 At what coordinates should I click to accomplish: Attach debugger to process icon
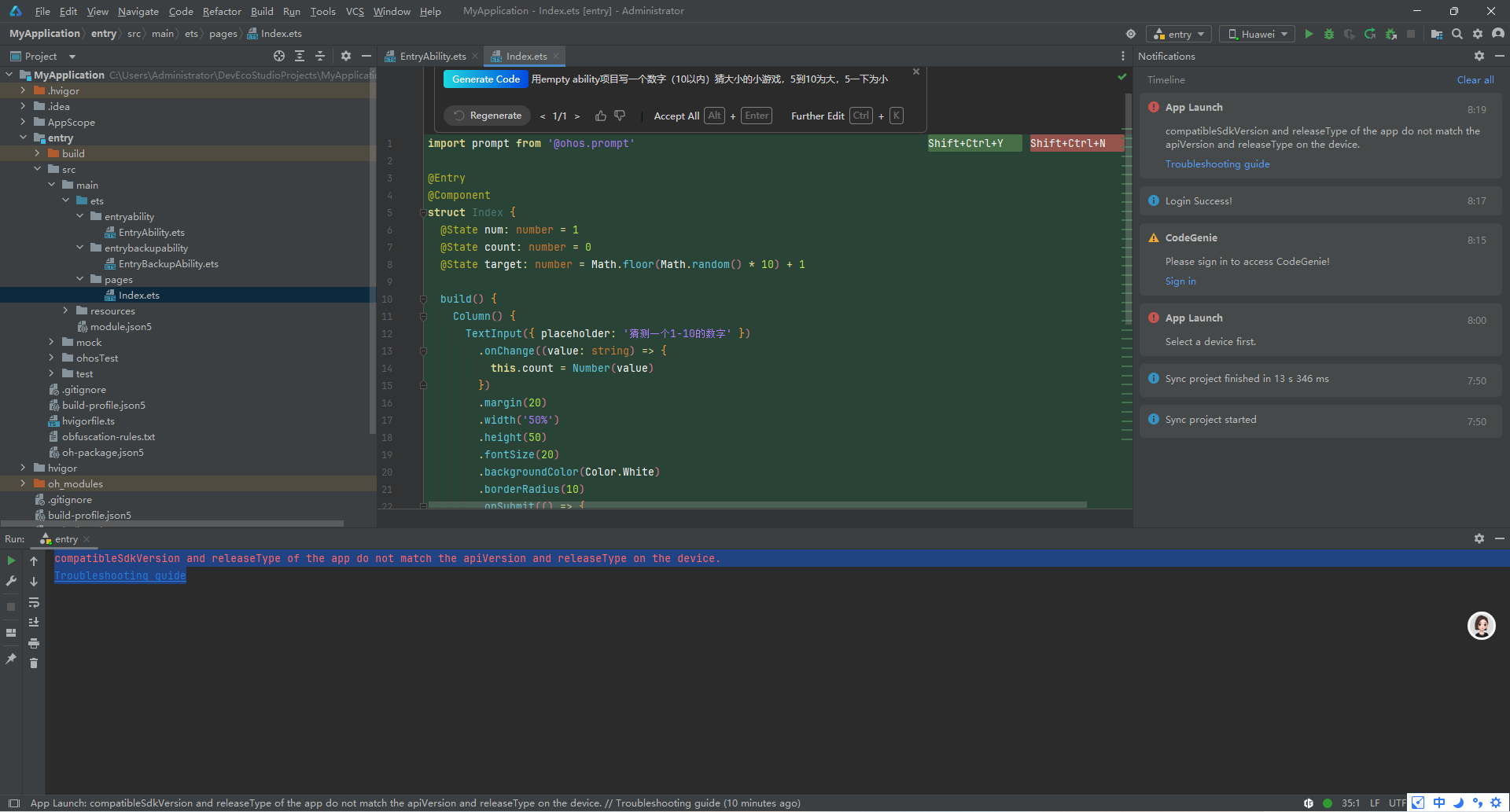[x=1390, y=34]
